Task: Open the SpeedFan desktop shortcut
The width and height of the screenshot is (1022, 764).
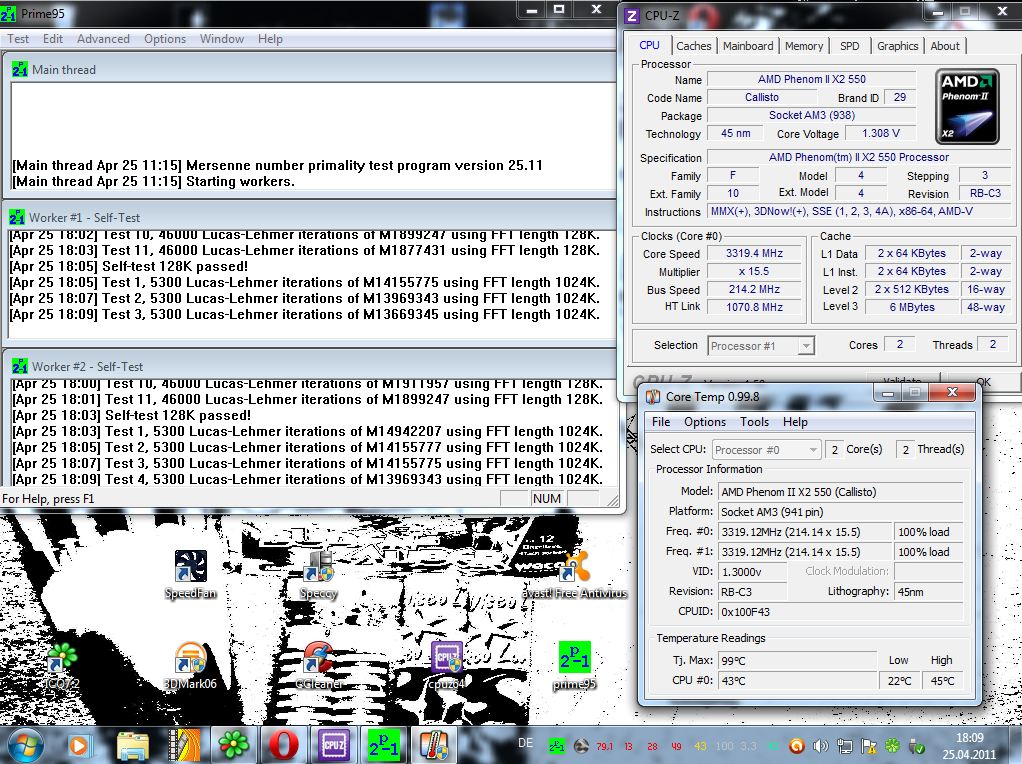Action: (190, 574)
